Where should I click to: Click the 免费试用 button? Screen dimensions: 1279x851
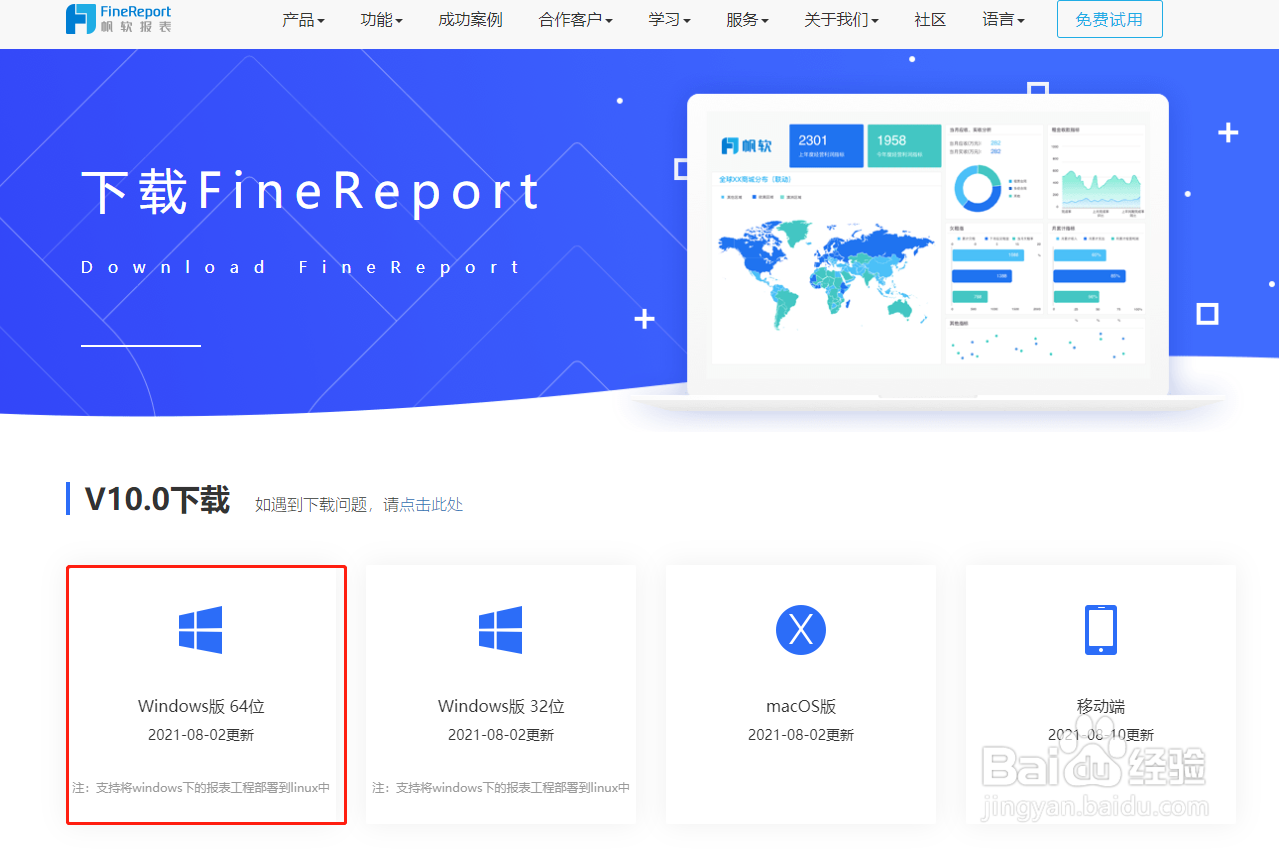(1110, 19)
